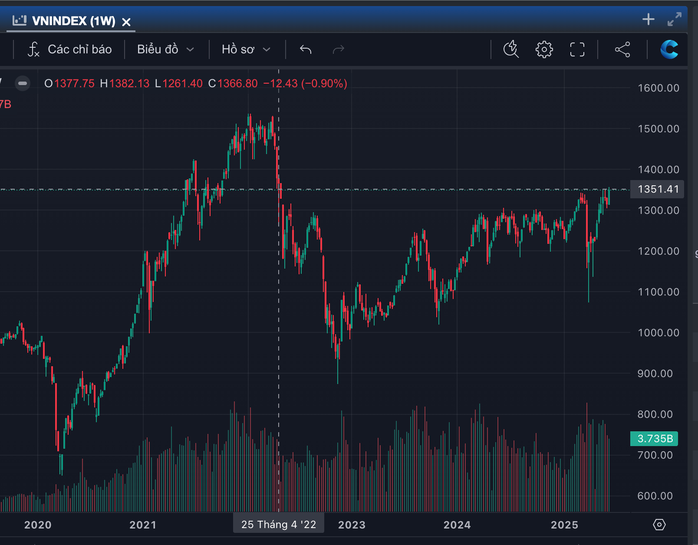Expand the Biểu đồ dropdown
Image resolution: width=698 pixels, height=545 pixels.
coord(165,49)
